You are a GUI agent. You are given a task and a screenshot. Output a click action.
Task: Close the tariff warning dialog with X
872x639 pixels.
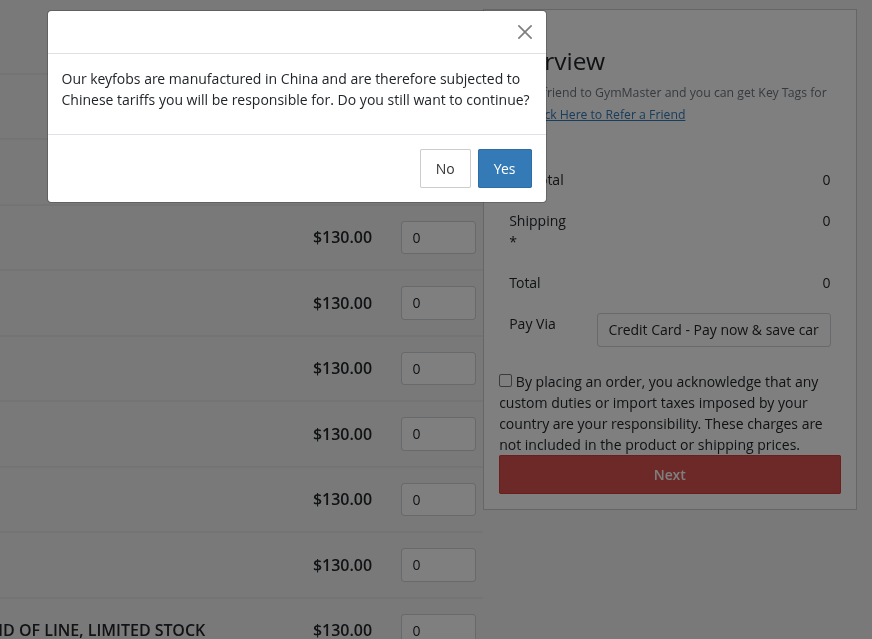[525, 32]
